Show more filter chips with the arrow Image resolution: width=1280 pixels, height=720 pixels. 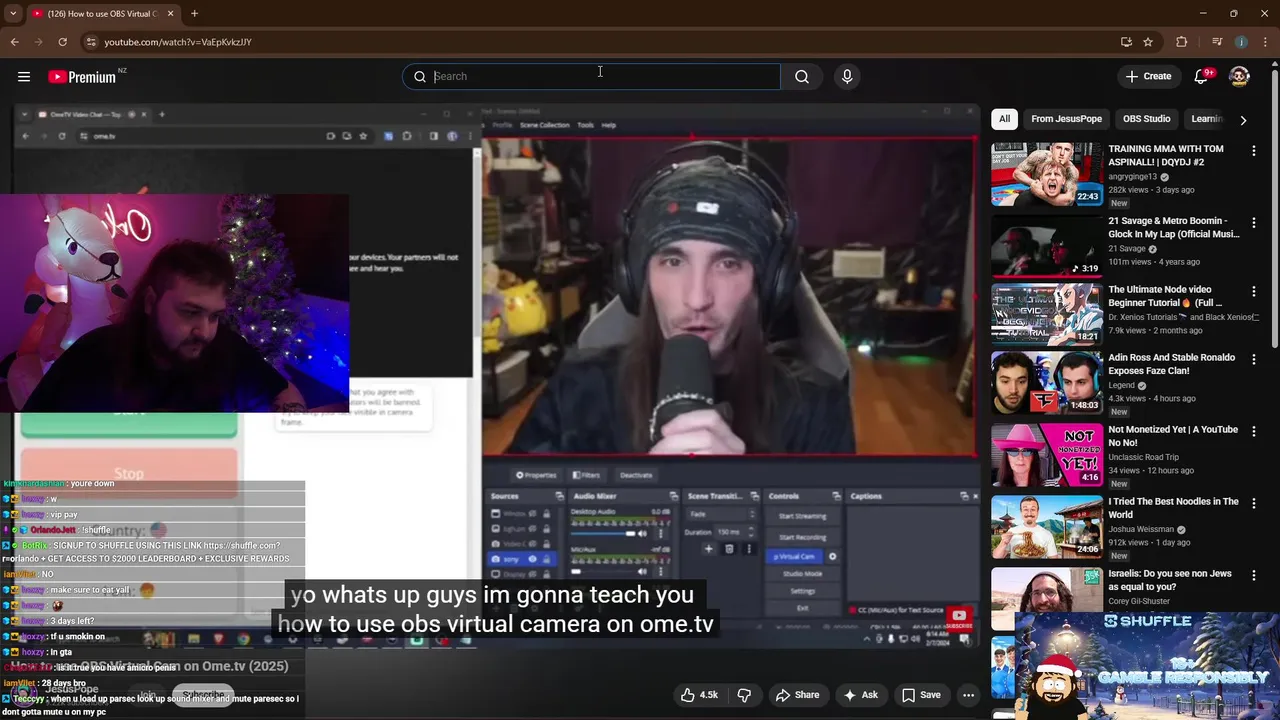click(x=1243, y=120)
